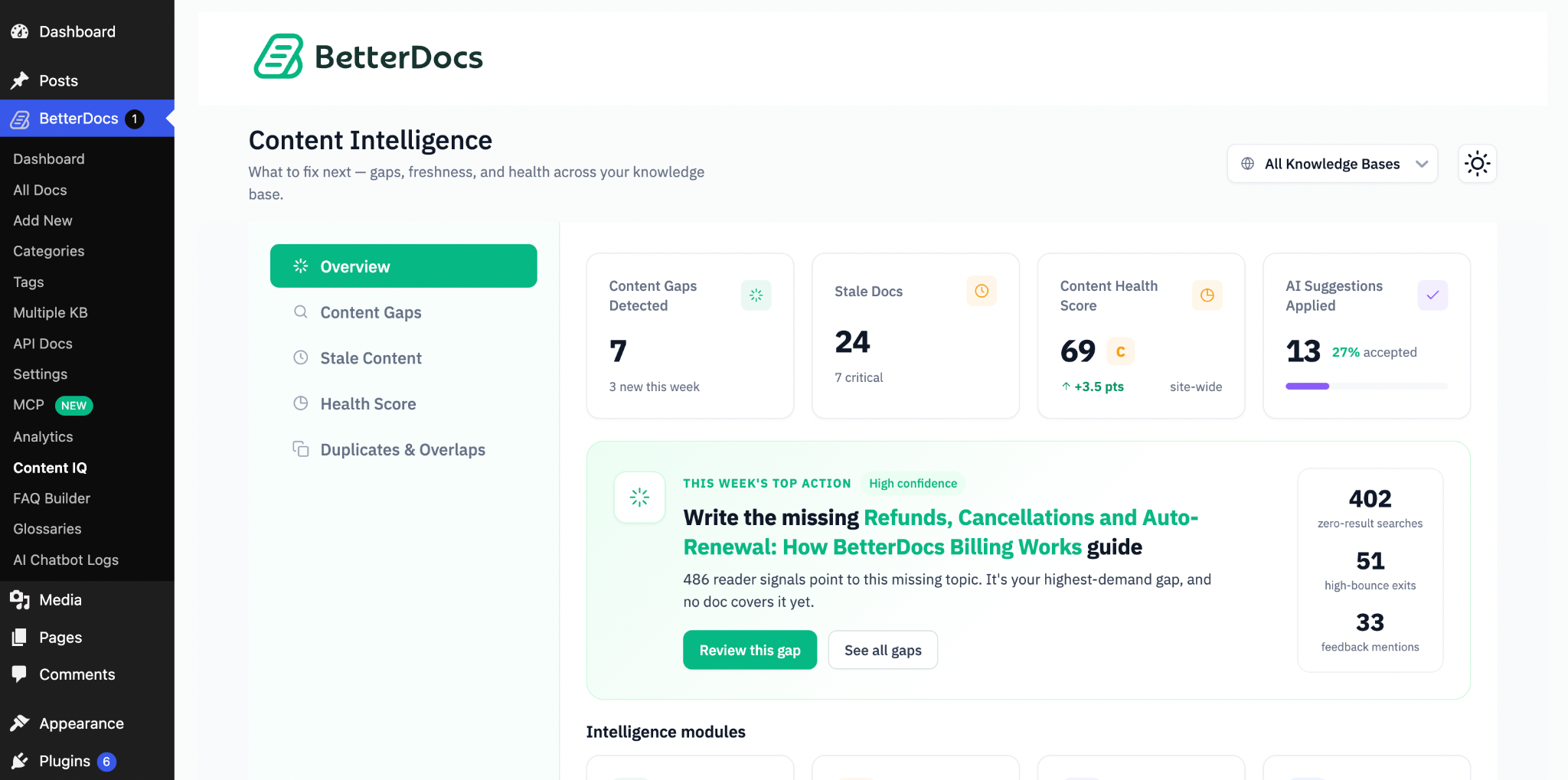Image resolution: width=1568 pixels, height=780 pixels.
Task: Click the AI suggestions accepted progress bar
Action: (1367, 387)
